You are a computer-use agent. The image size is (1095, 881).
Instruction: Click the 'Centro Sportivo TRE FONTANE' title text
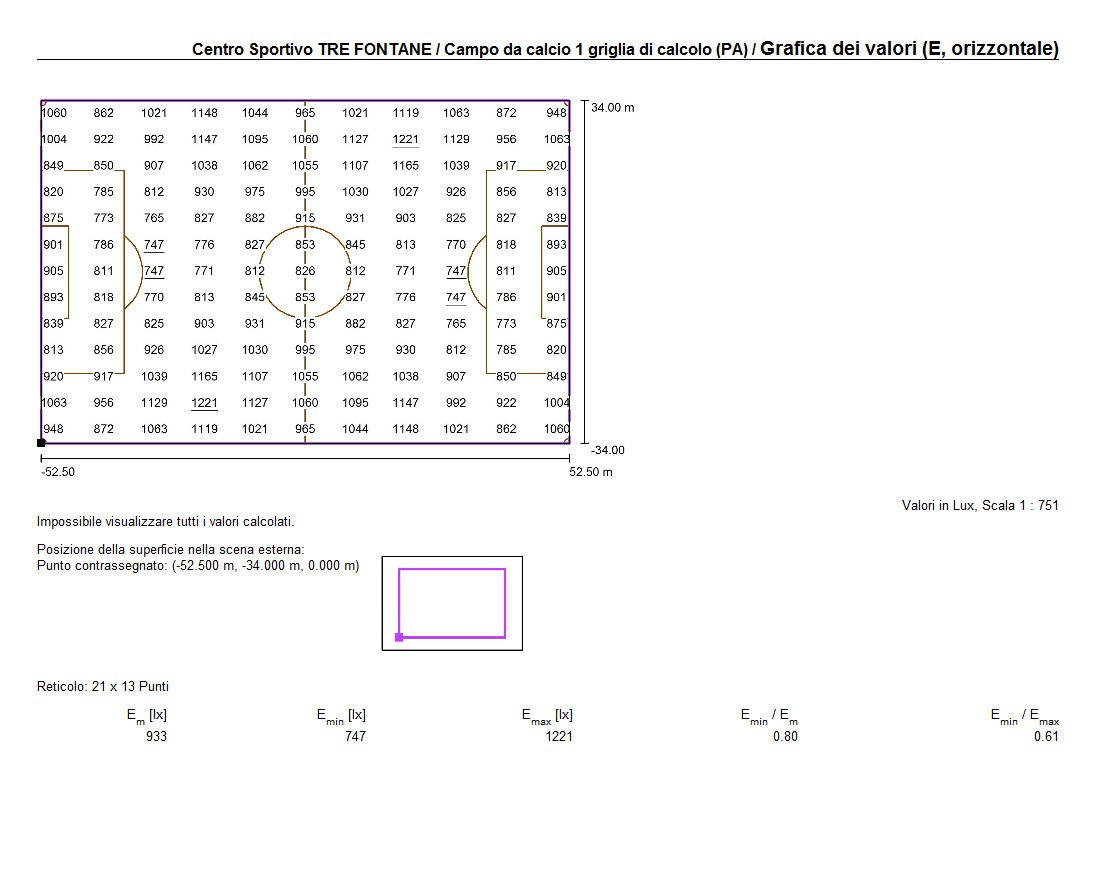(x=311, y=50)
